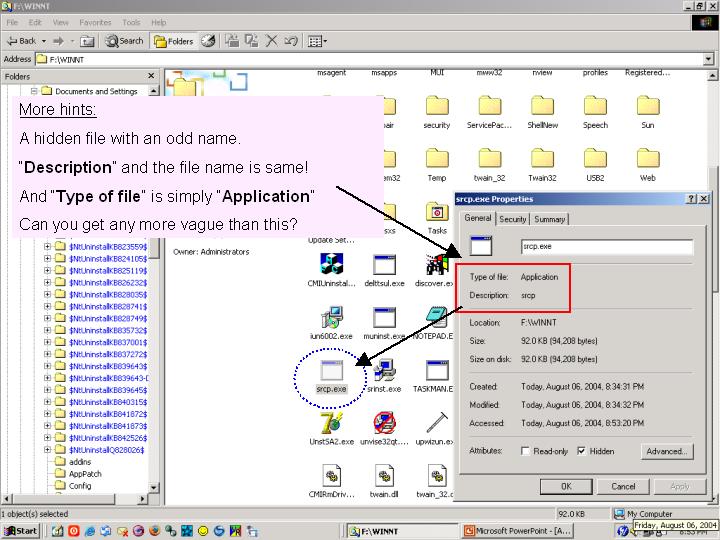Select $NtUninstallKB841873$ in folder tree
The image size is (720, 540).
click(107, 426)
